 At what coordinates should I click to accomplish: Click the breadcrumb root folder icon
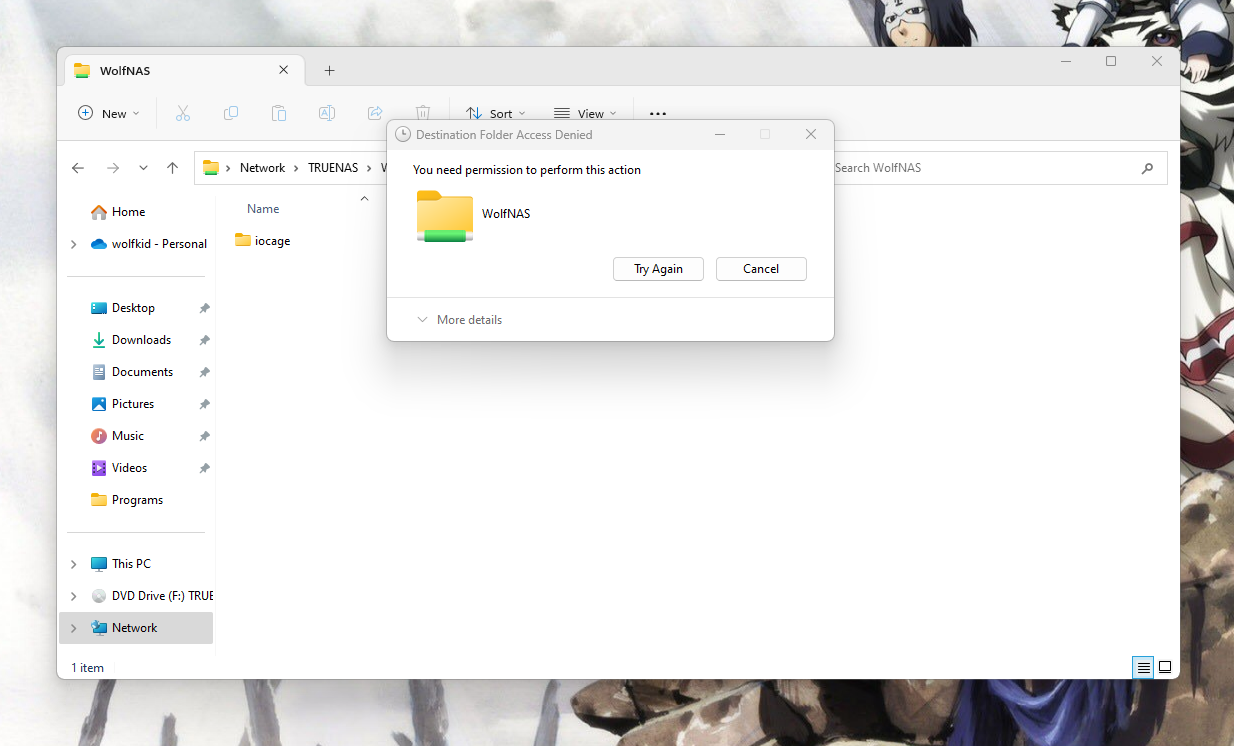pyautogui.click(x=211, y=168)
